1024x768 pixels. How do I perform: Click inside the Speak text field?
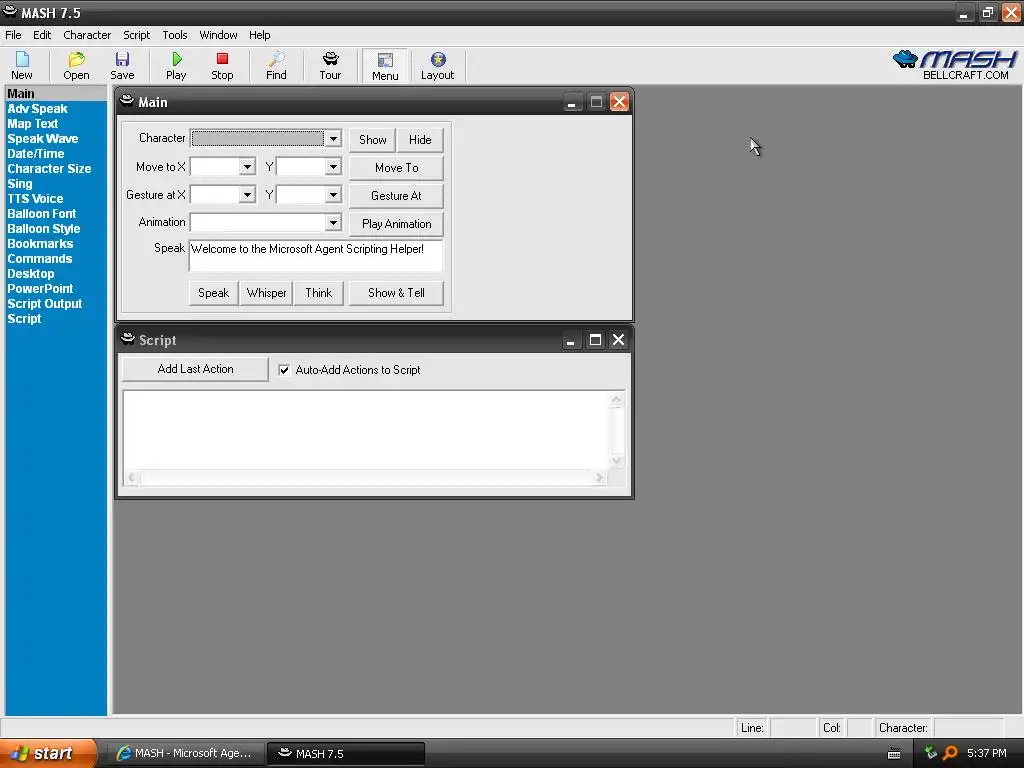pos(316,255)
